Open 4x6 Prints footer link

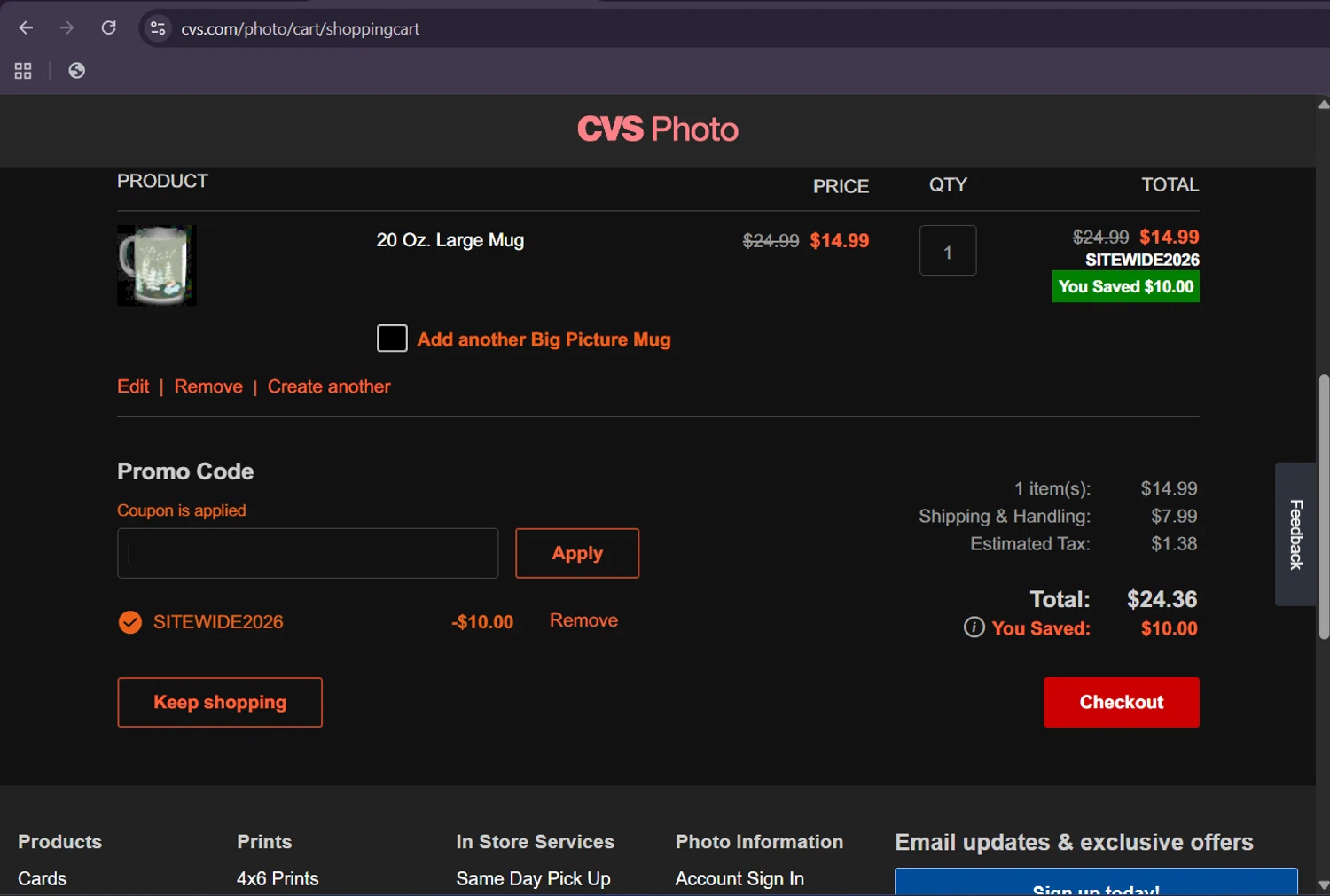pos(278,878)
